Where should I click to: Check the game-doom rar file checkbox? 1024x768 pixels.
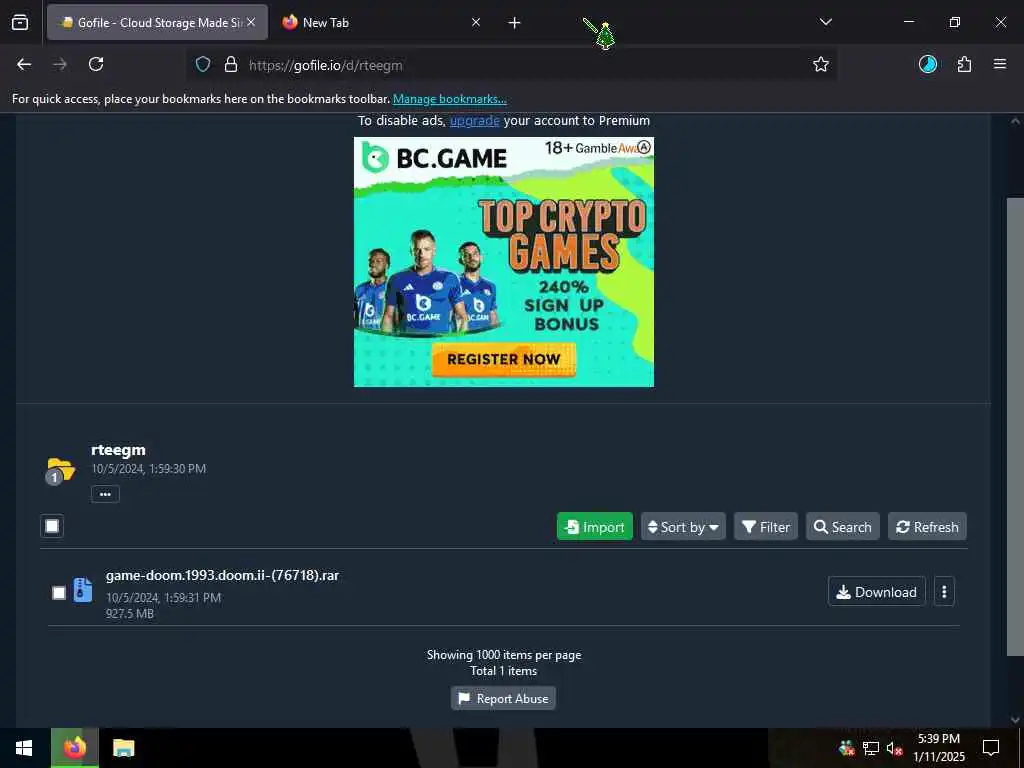tap(59, 593)
